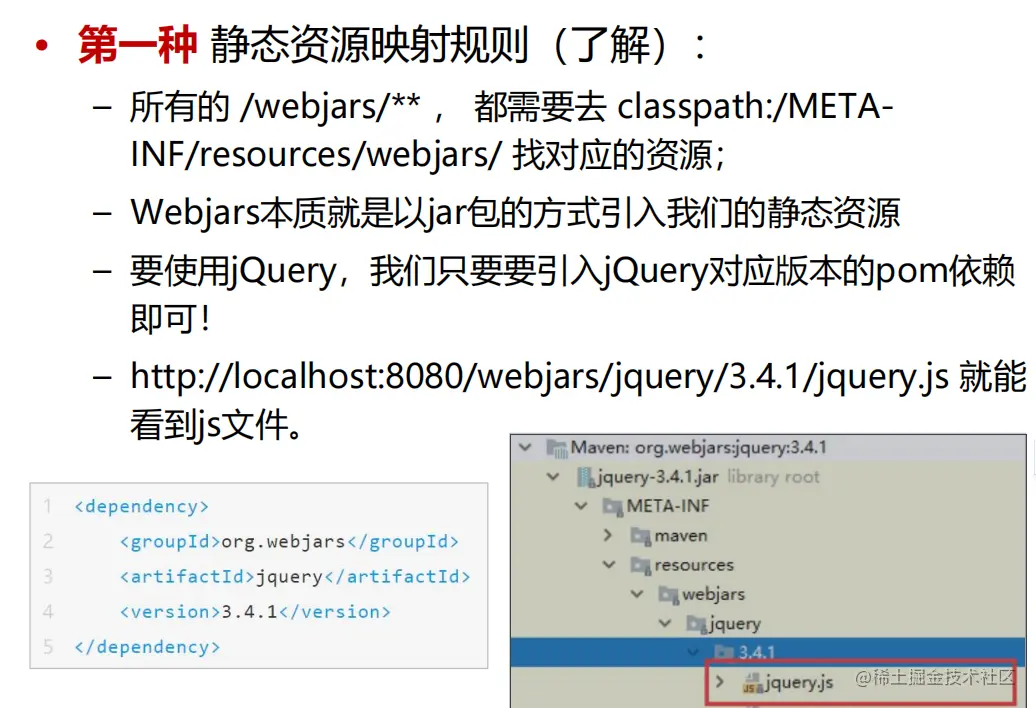Click the artifactId jquery code line

click(x=295, y=577)
